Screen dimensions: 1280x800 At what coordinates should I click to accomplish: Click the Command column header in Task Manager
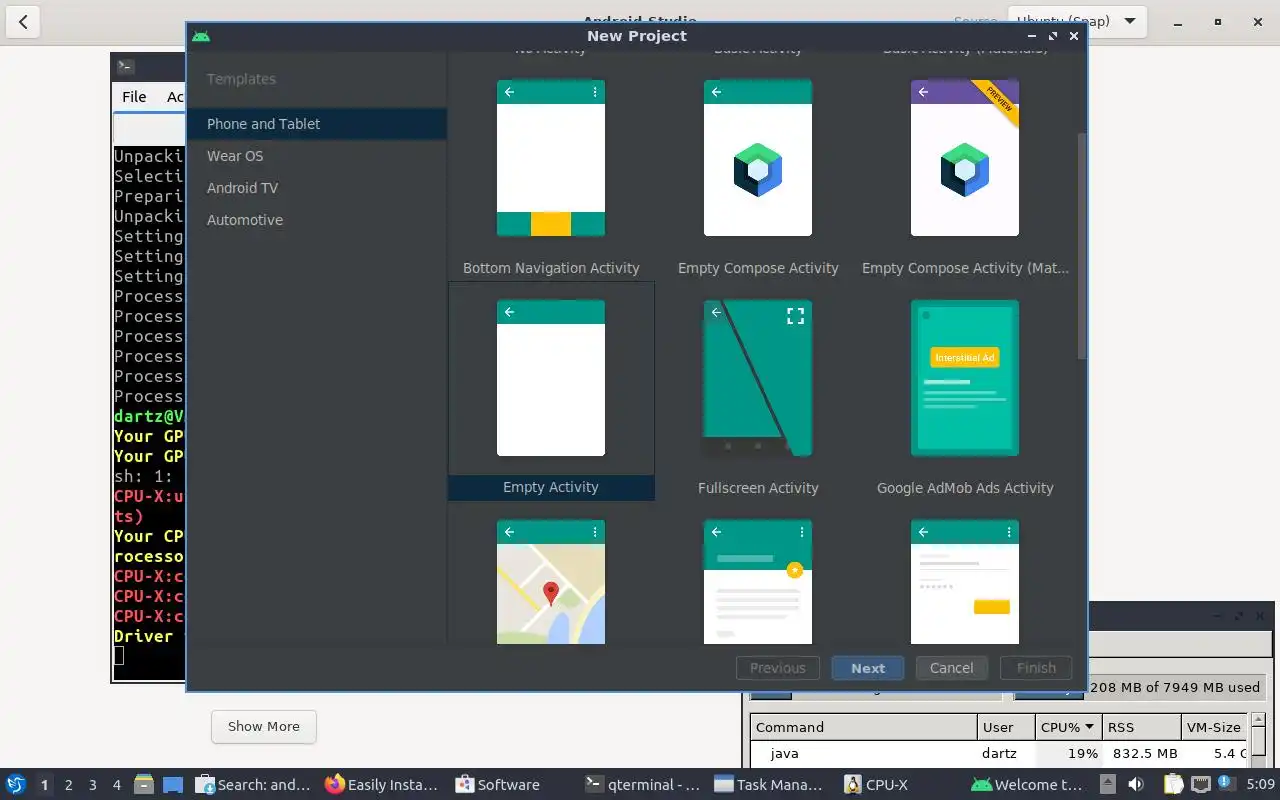(864, 727)
